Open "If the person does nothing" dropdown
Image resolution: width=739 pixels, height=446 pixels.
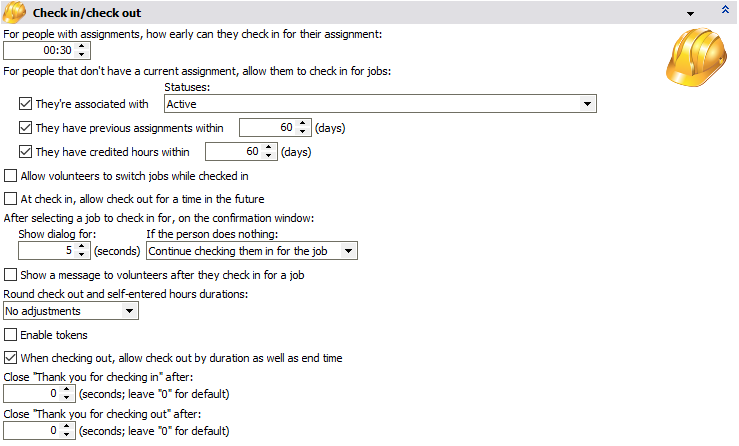[349, 250]
